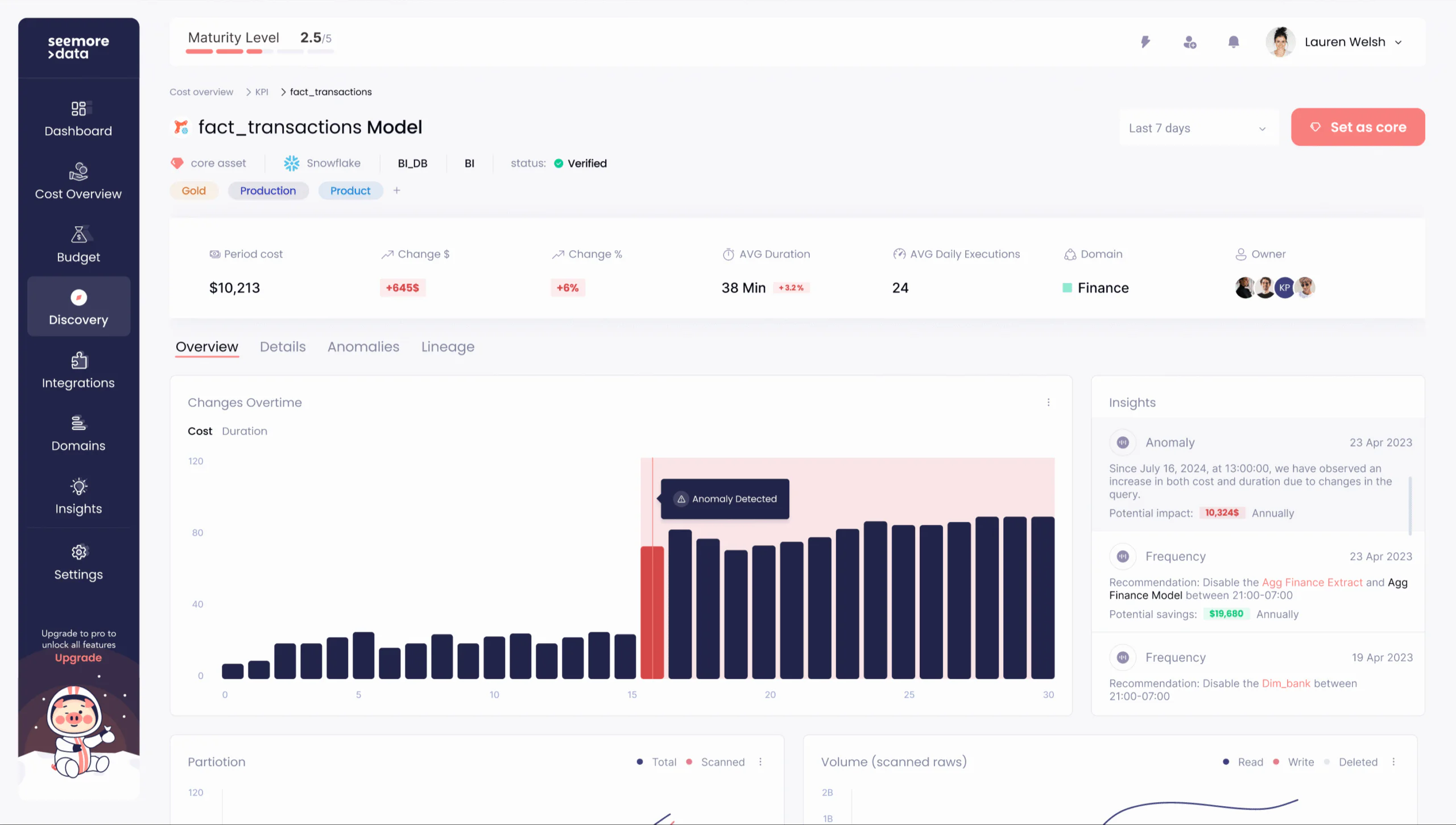Open the Dashboard sidebar icon
This screenshot has height=825, width=1456.
pos(78,109)
